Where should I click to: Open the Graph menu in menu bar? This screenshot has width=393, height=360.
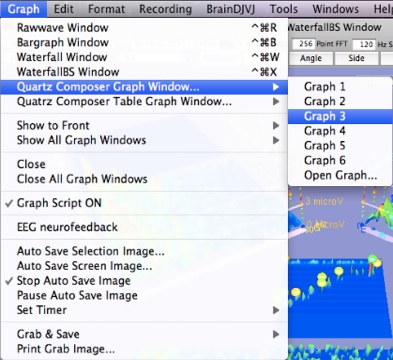[x=23, y=9]
